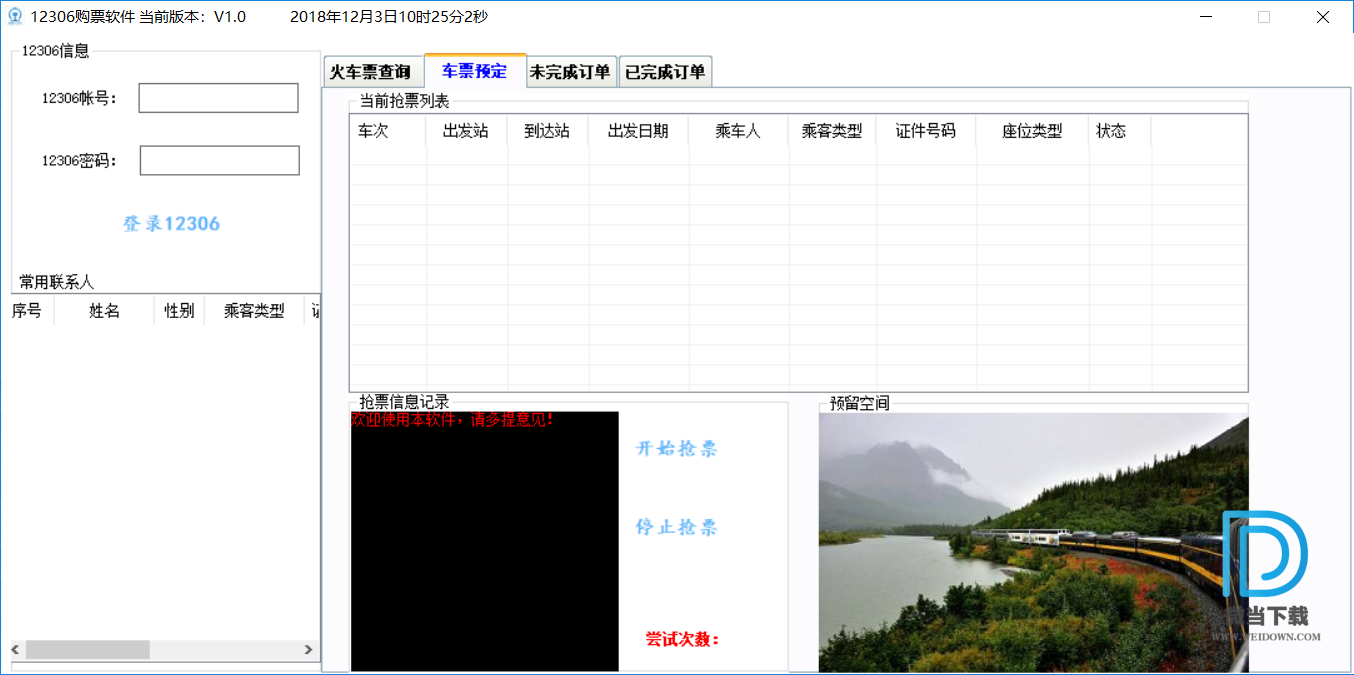Click the 开始抢票 button
The height and width of the screenshot is (675, 1354).
point(677,448)
